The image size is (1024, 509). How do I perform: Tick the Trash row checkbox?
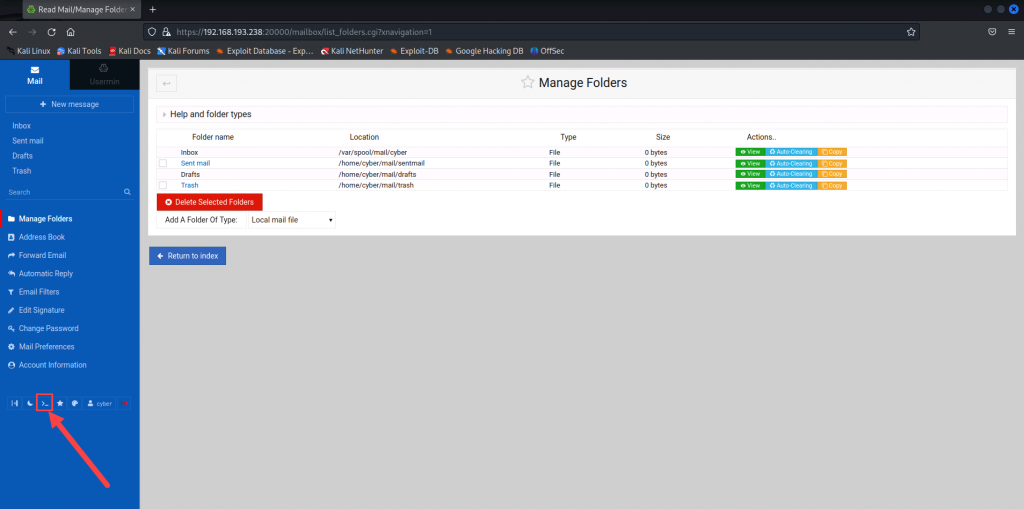point(163,186)
